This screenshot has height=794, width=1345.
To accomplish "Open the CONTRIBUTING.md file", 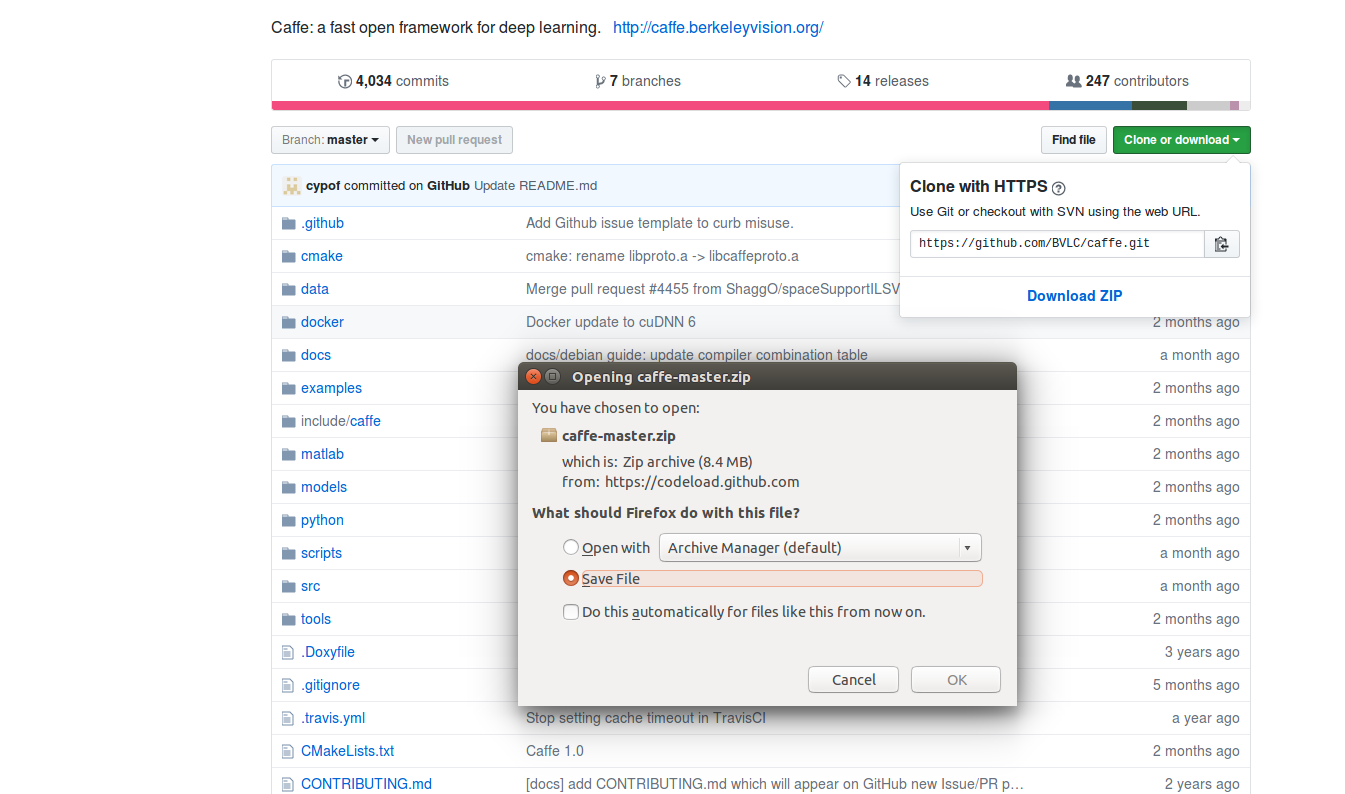I will 367,784.
